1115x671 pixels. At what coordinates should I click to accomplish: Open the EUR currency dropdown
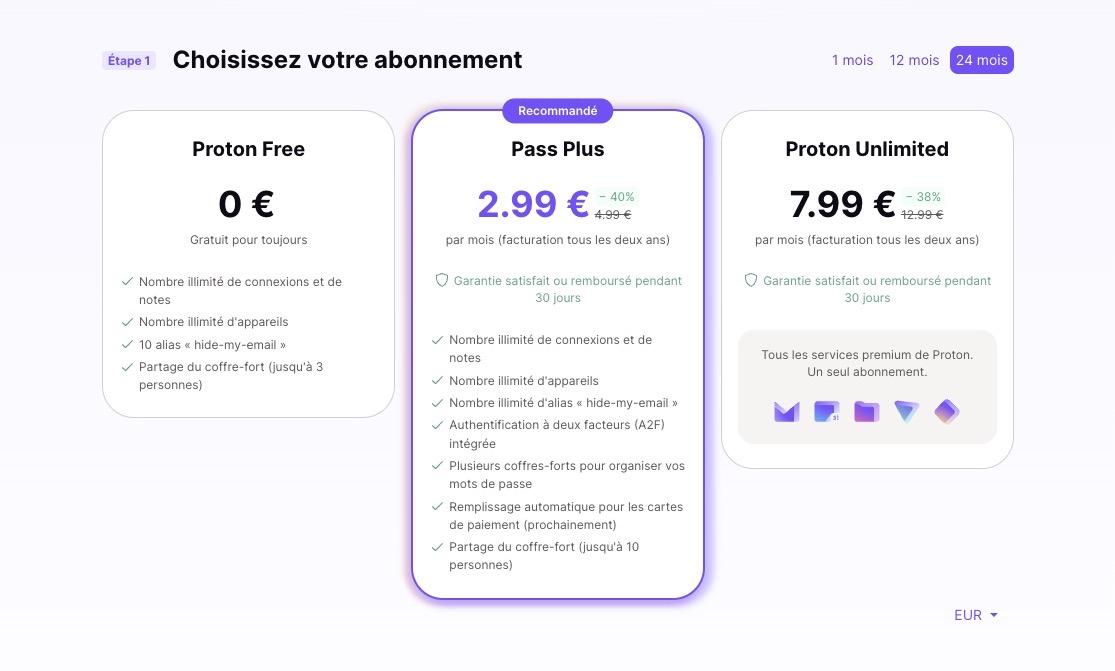[x=976, y=615]
